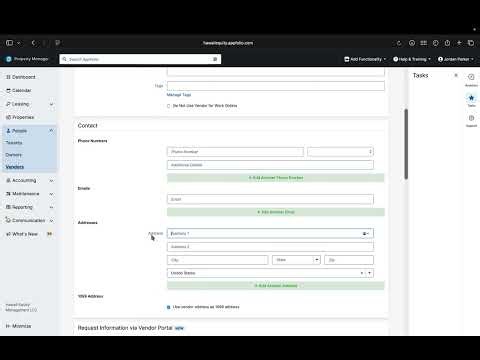Close the Tasks panel
Viewport: 480px width, 360px height.
point(456,75)
